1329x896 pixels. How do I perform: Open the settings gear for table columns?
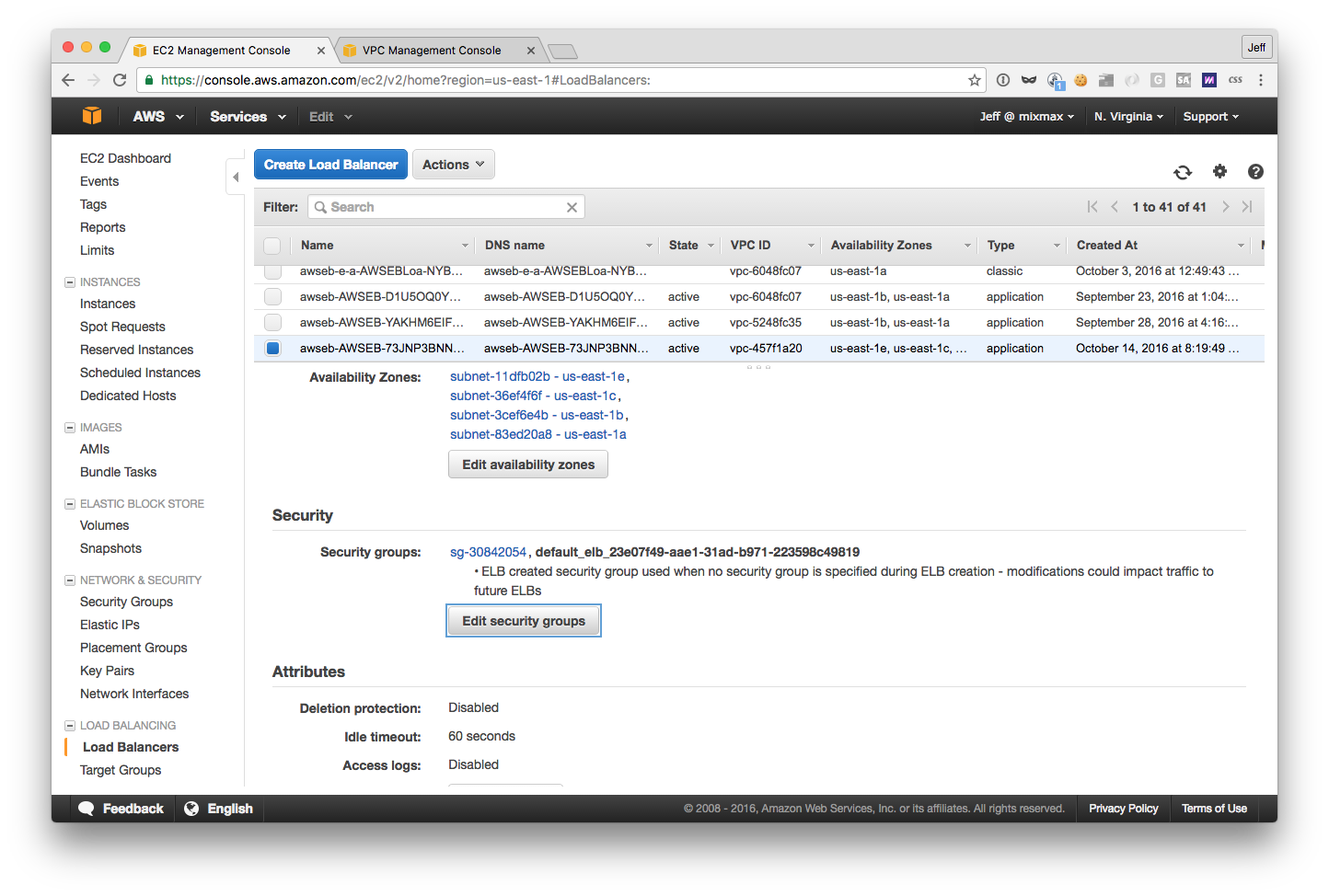1219,171
